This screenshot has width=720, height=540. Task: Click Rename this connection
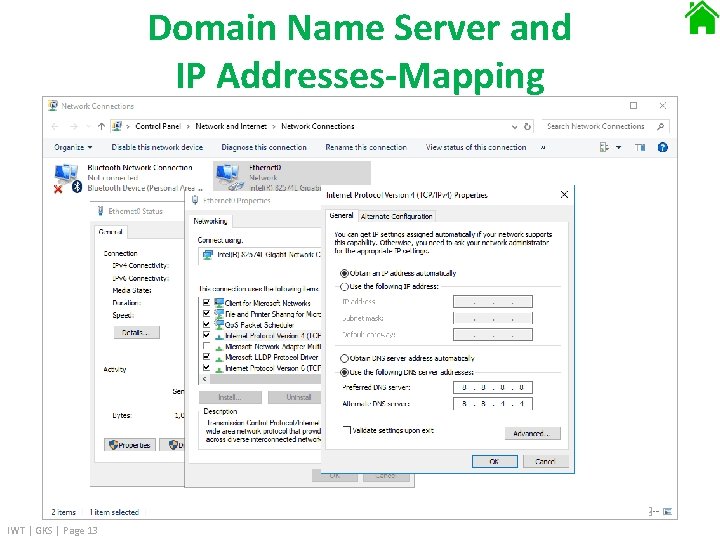tap(366, 147)
